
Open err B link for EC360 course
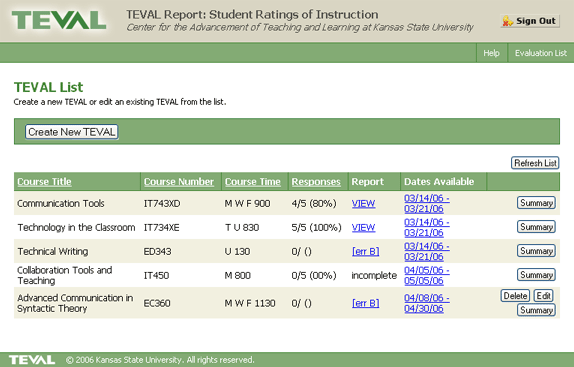coord(365,303)
